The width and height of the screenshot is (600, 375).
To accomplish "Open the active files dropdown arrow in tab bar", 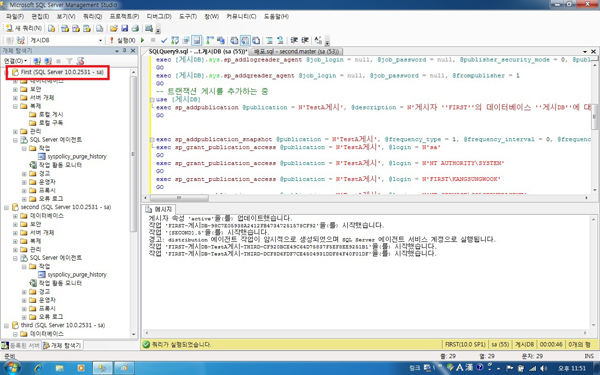I will (585, 51).
